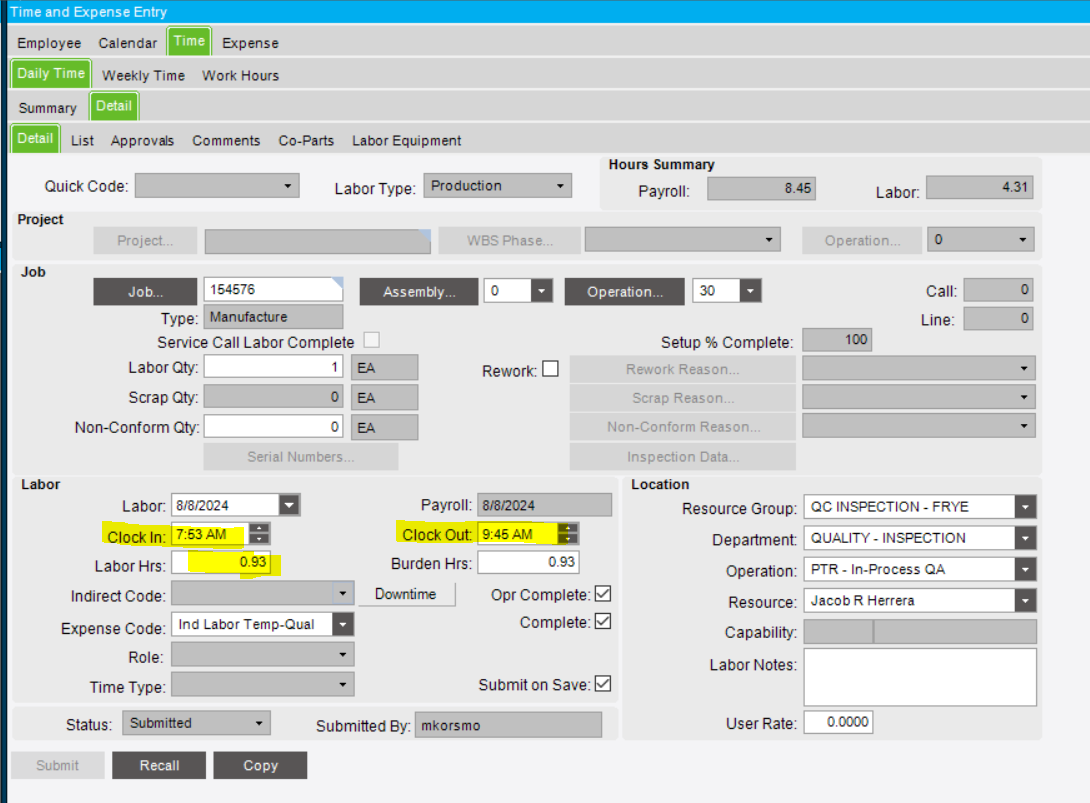Decrease the Clock Out time with down arrow
This screenshot has width=1090, height=803.
pos(569,539)
